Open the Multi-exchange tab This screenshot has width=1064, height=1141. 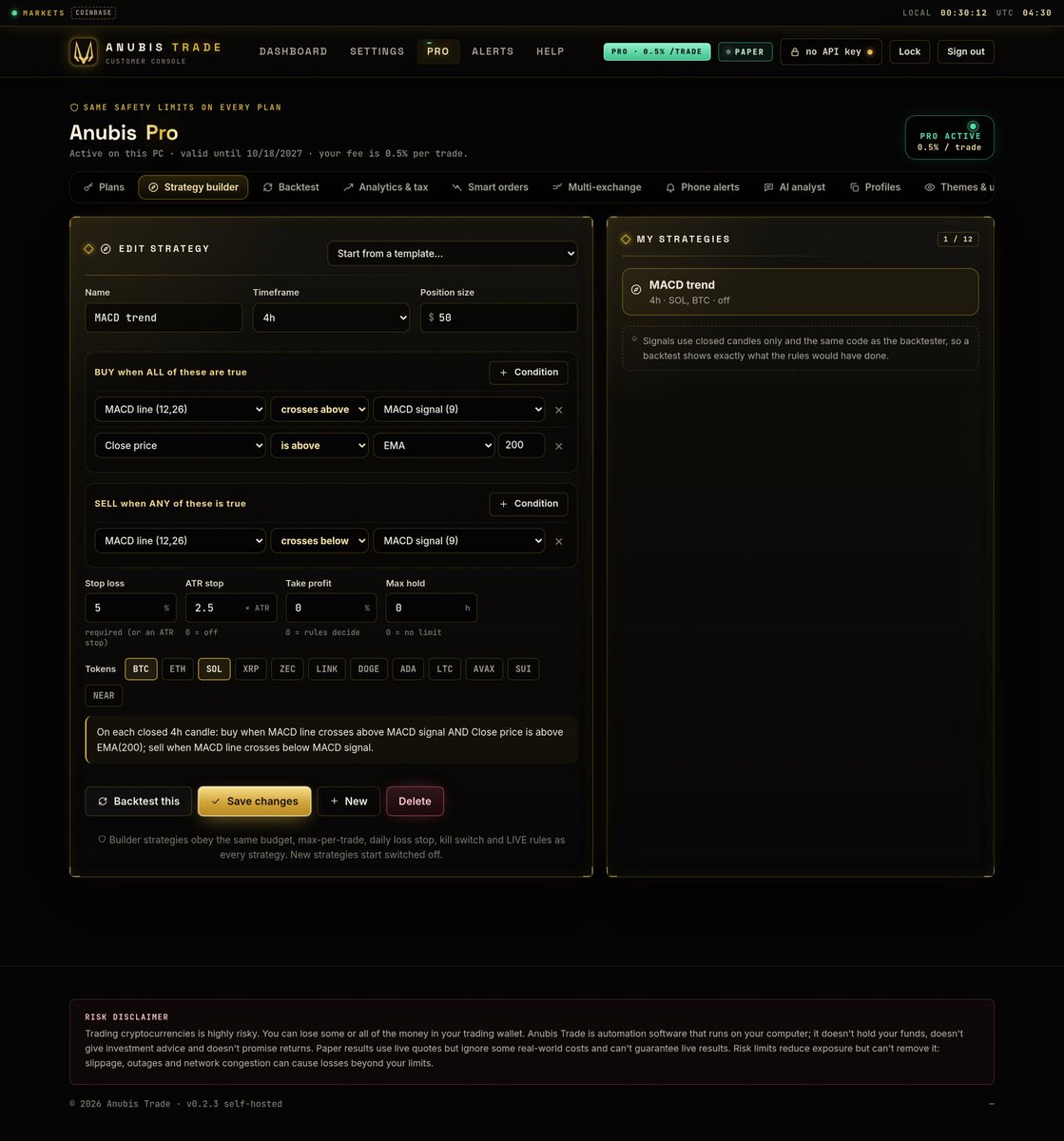coord(597,187)
